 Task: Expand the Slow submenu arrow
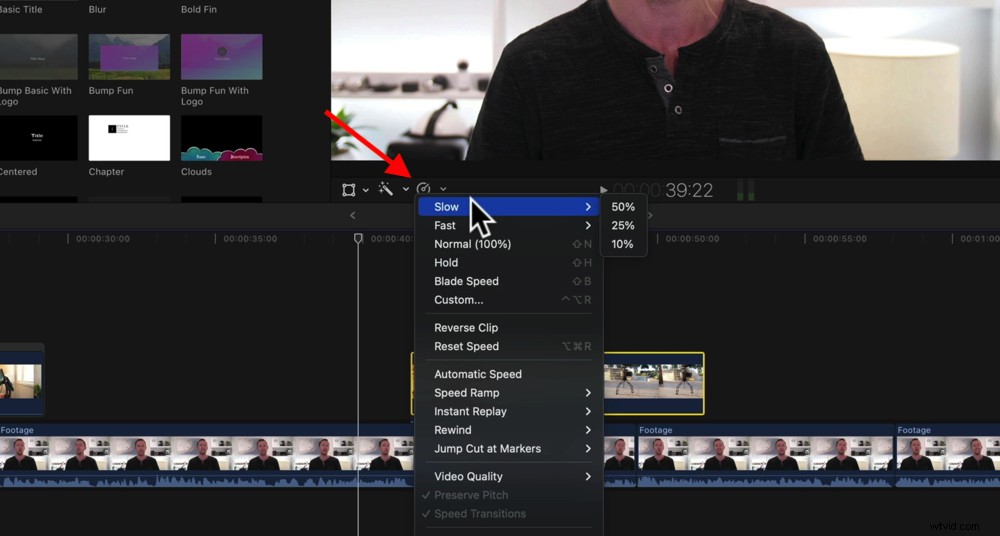click(x=588, y=207)
